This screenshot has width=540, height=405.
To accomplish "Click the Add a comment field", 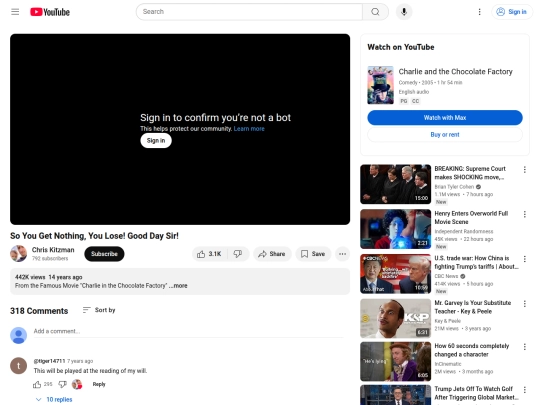I will pos(188,331).
